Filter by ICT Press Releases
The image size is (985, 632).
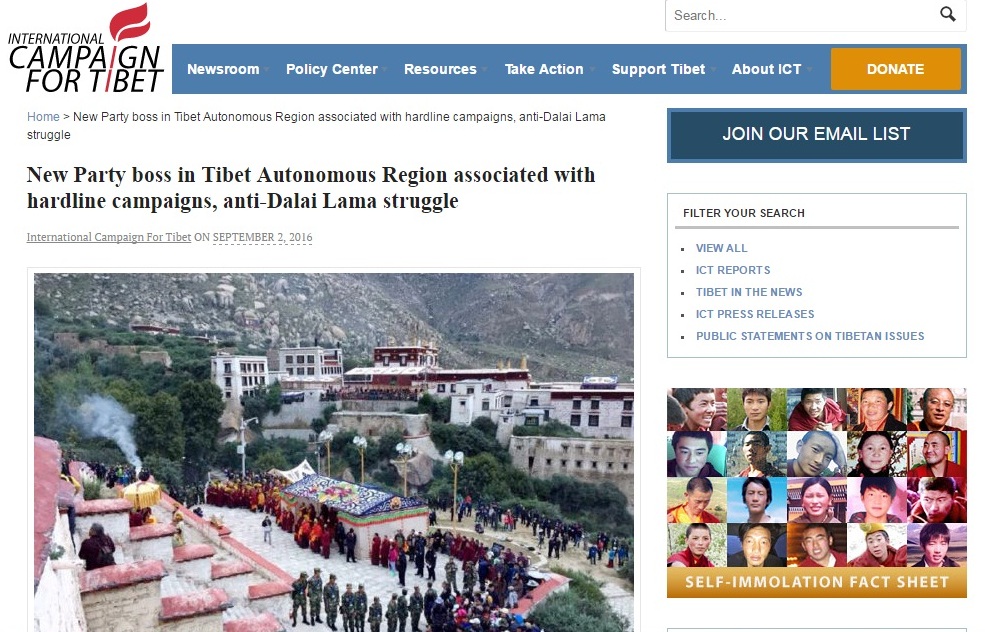coord(754,314)
